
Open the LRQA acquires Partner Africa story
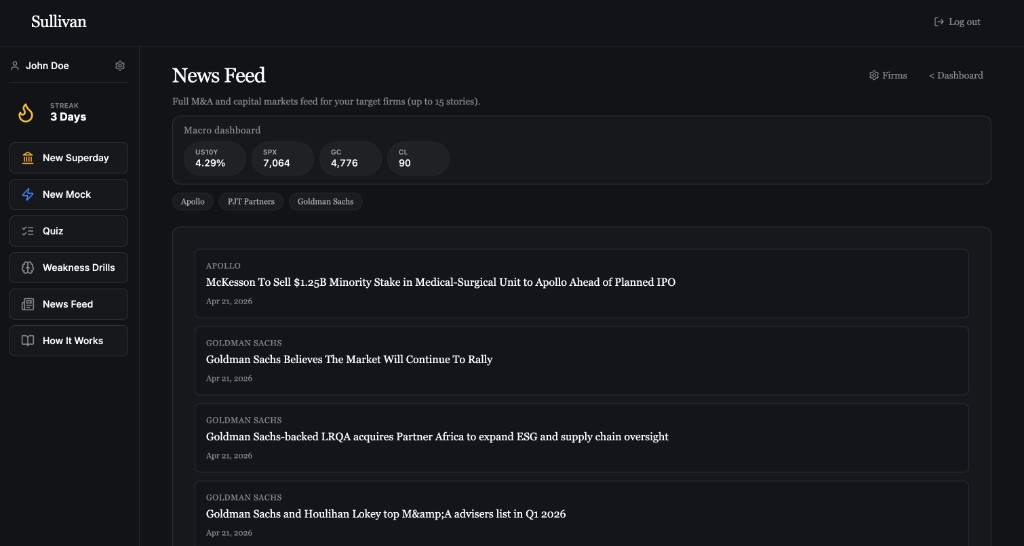437,437
